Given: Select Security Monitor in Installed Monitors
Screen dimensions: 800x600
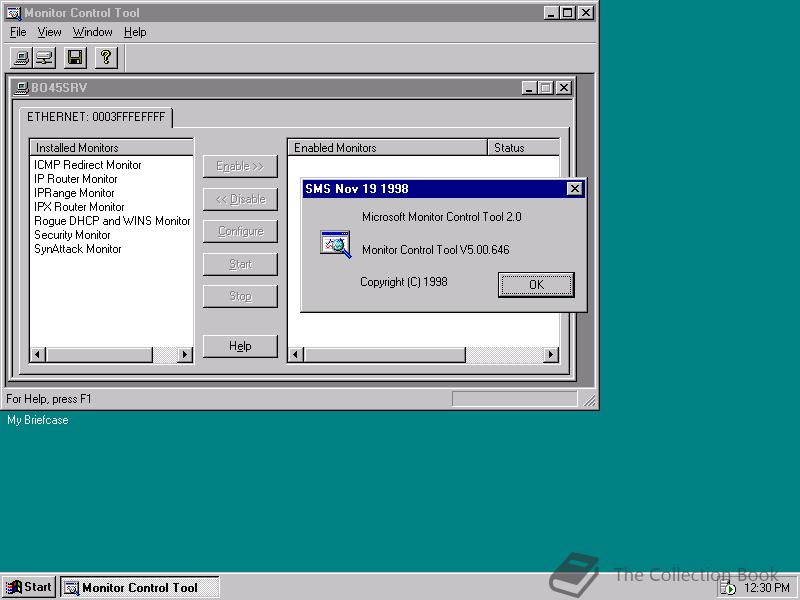Looking at the screenshot, I should point(72,235).
